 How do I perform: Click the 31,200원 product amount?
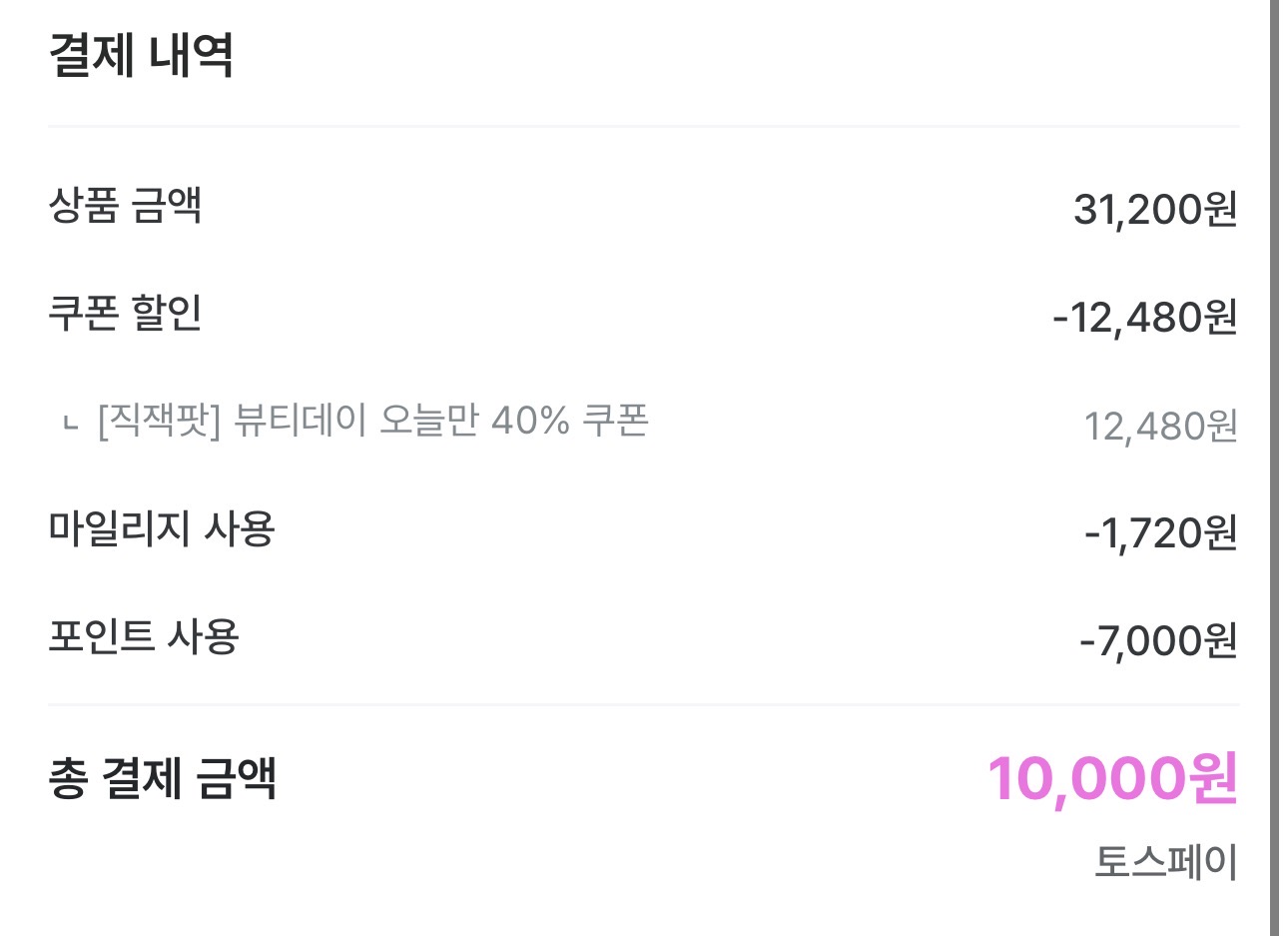click(x=1155, y=210)
